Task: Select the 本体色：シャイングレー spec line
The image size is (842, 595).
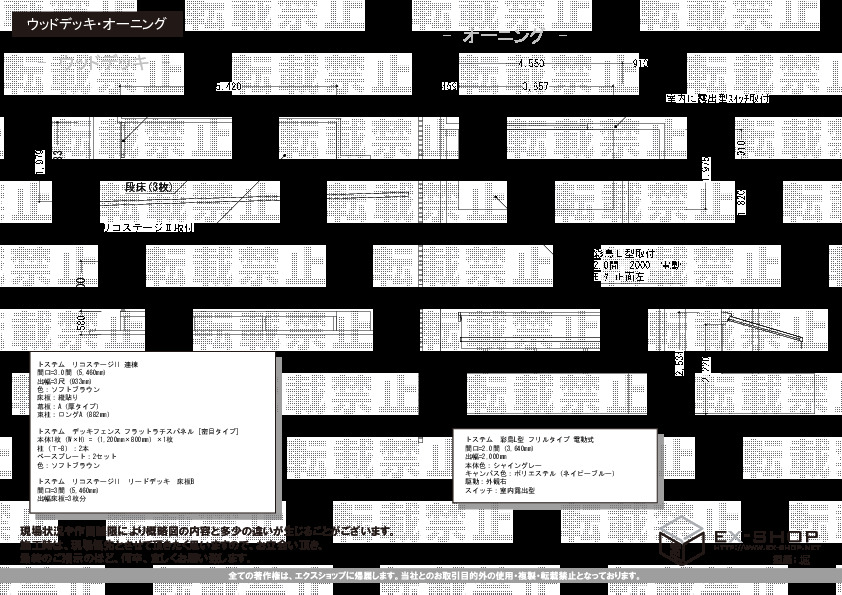Action: (503, 465)
